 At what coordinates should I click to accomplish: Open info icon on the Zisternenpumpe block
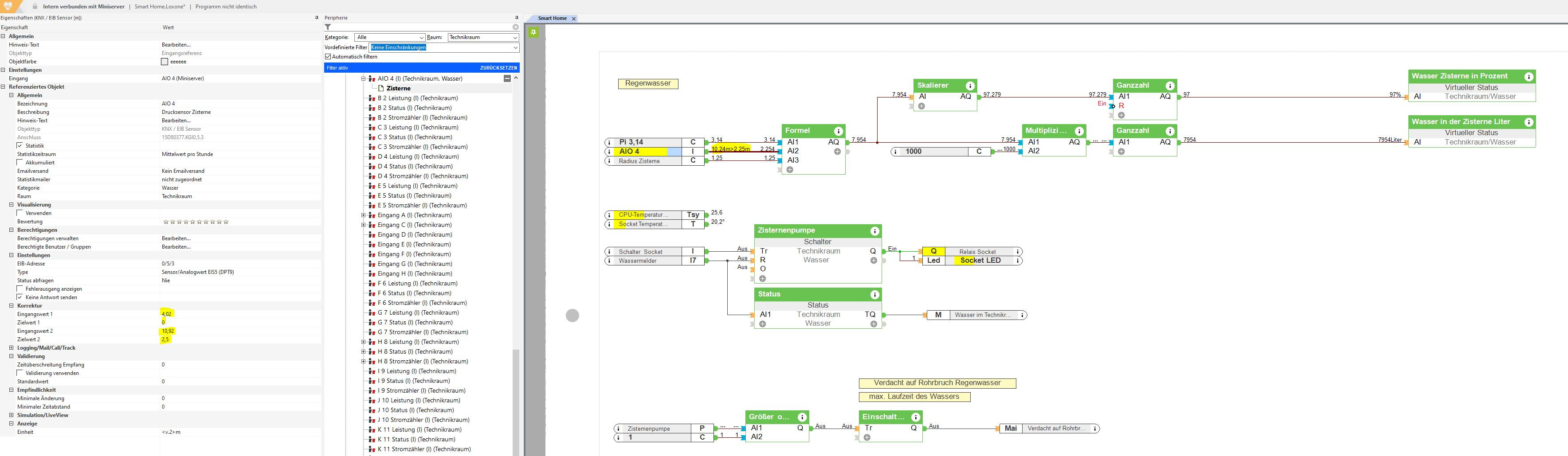(x=875, y=231)
